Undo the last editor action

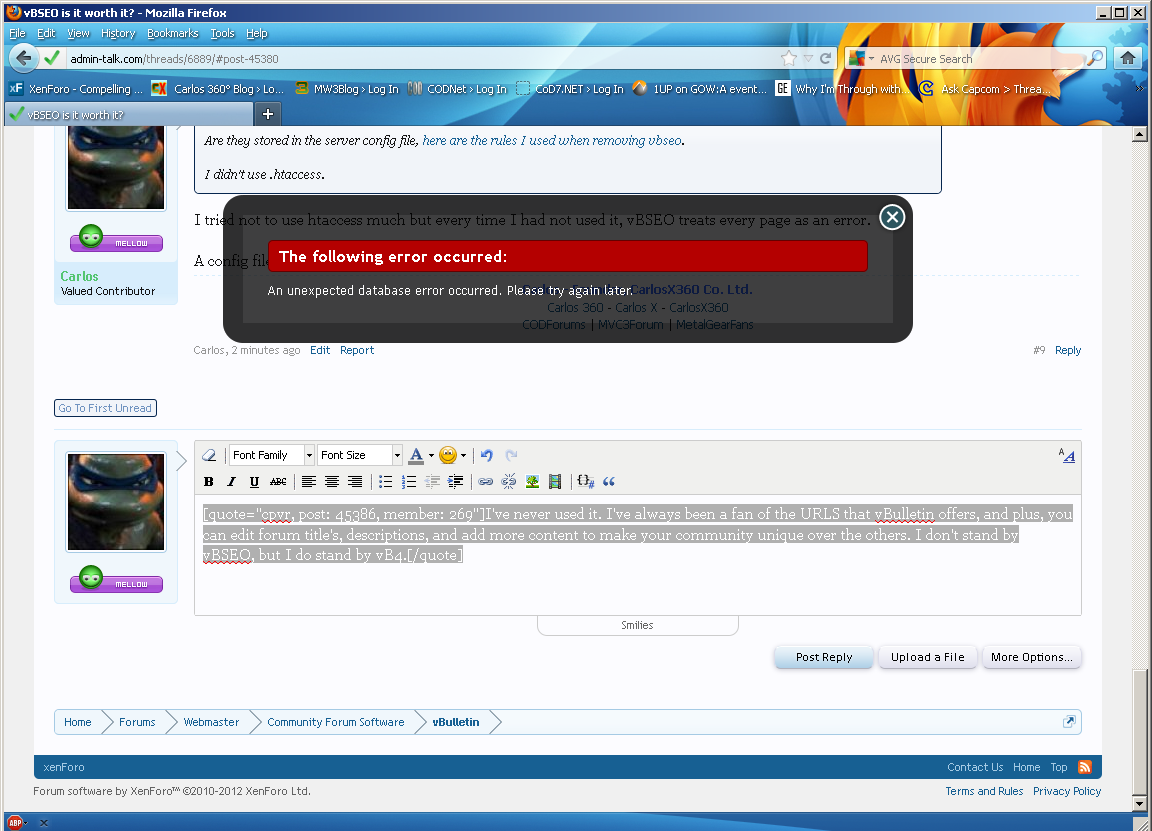pyautogui.click(x=486, y=456)
